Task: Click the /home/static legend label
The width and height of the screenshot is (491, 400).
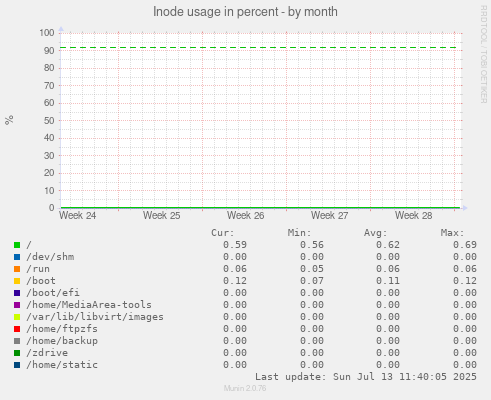Action: click(62, 365)
